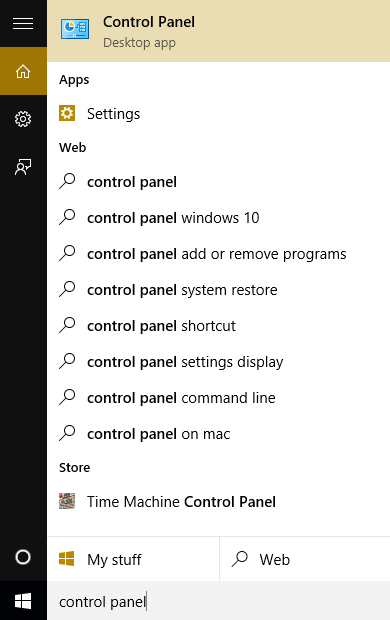Select 'control panel windows 10' suggestion

218,218
